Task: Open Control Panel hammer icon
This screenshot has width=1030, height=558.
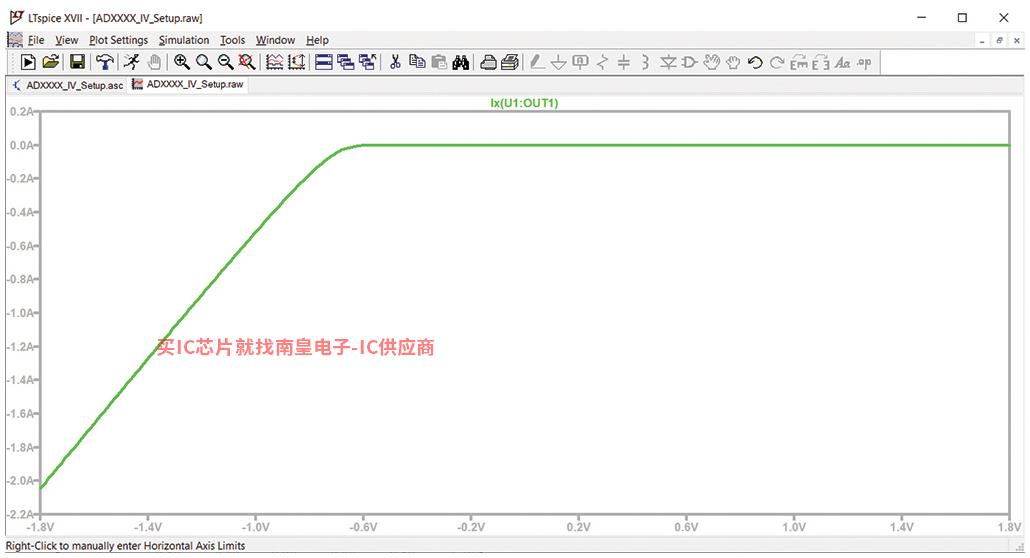Action: [104, 62]
